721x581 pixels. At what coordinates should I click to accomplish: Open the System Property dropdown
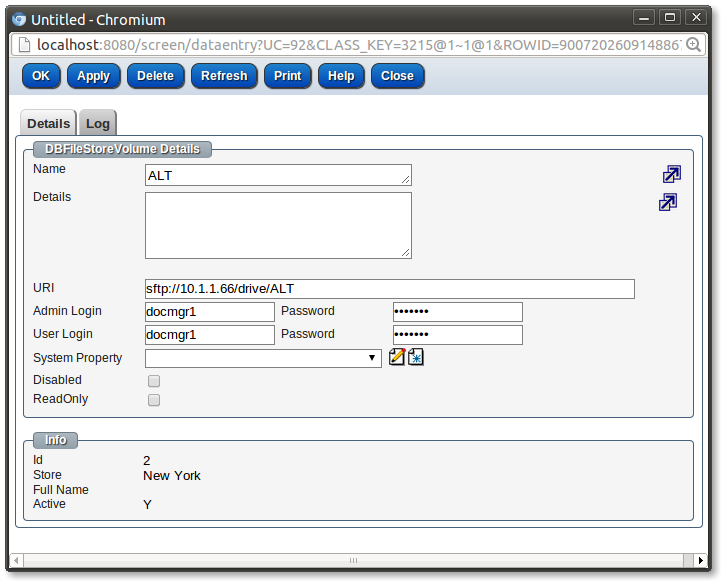(x=263, y=358)
